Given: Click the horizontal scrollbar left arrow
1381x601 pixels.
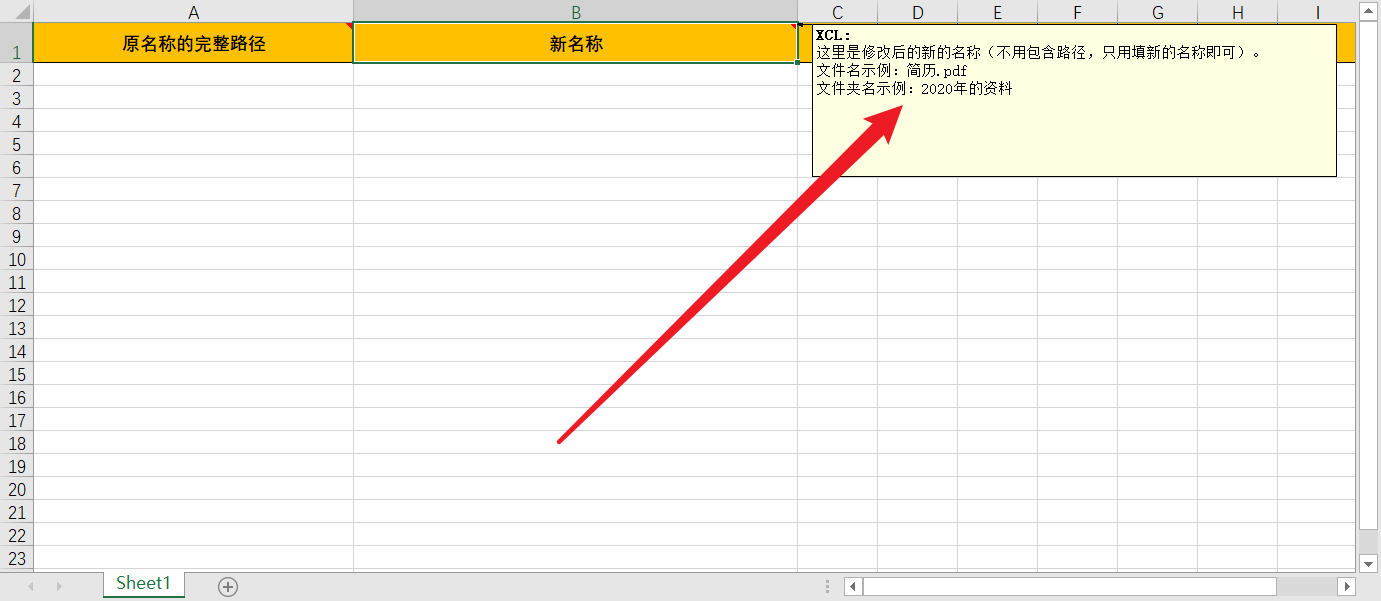Looking at the screenshot, I should [851, 586].
